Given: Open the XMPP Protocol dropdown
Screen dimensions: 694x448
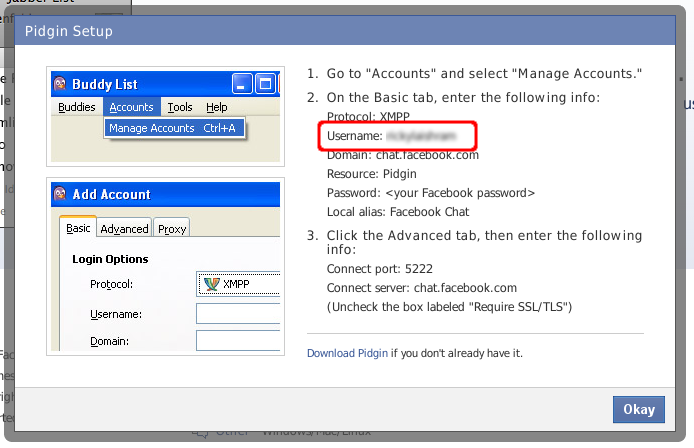Looking at the screenshot, I should click(x=238, y=284).
